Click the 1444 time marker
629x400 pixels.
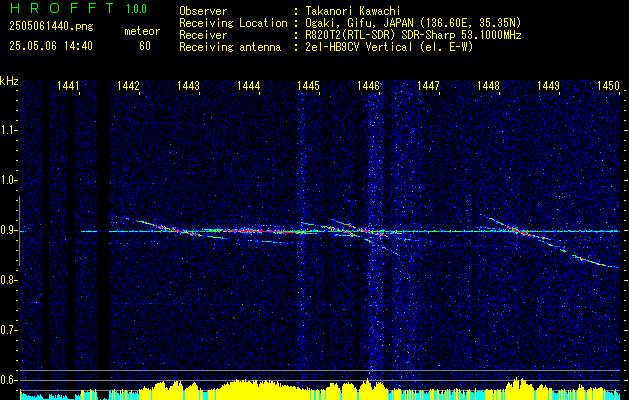coord(248,85)
